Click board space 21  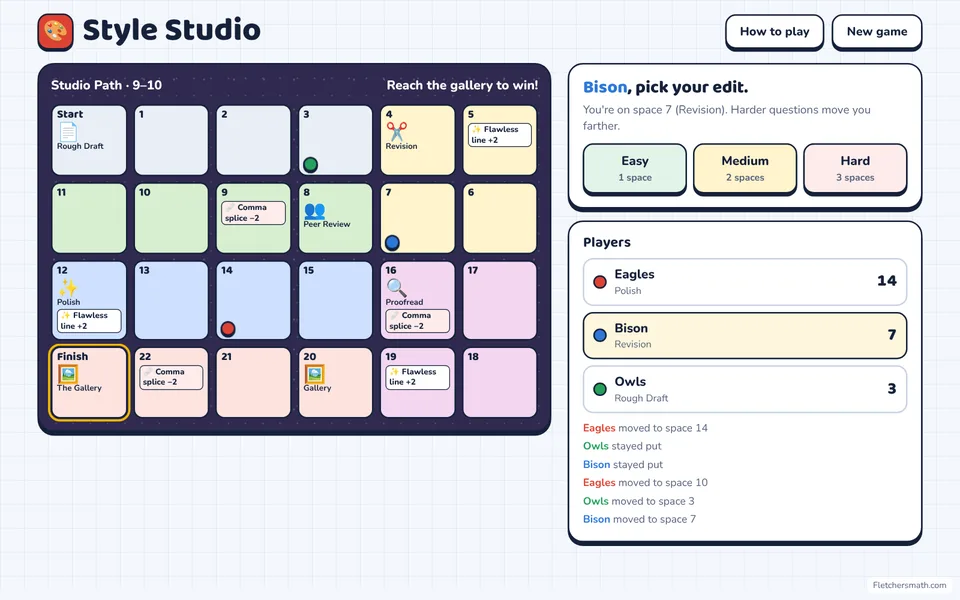click(253, 383)
